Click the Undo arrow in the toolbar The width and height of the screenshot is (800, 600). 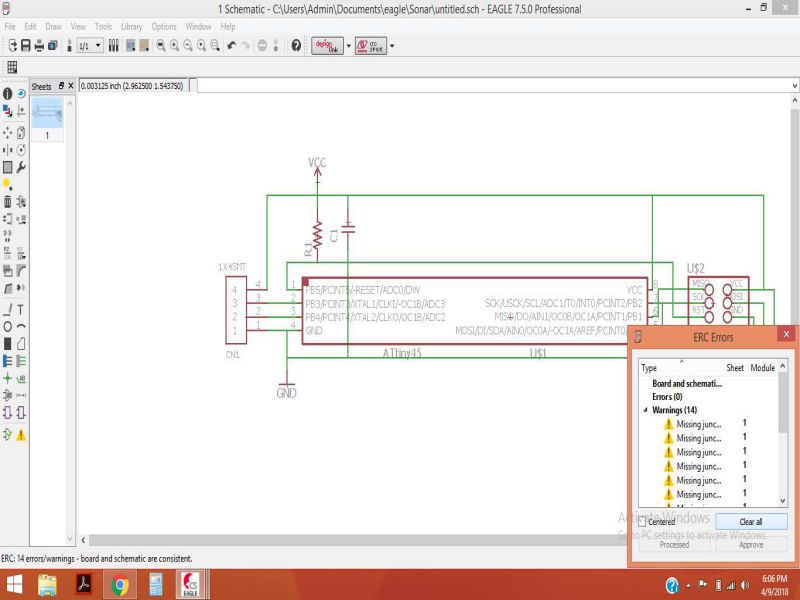coord(232,46)
